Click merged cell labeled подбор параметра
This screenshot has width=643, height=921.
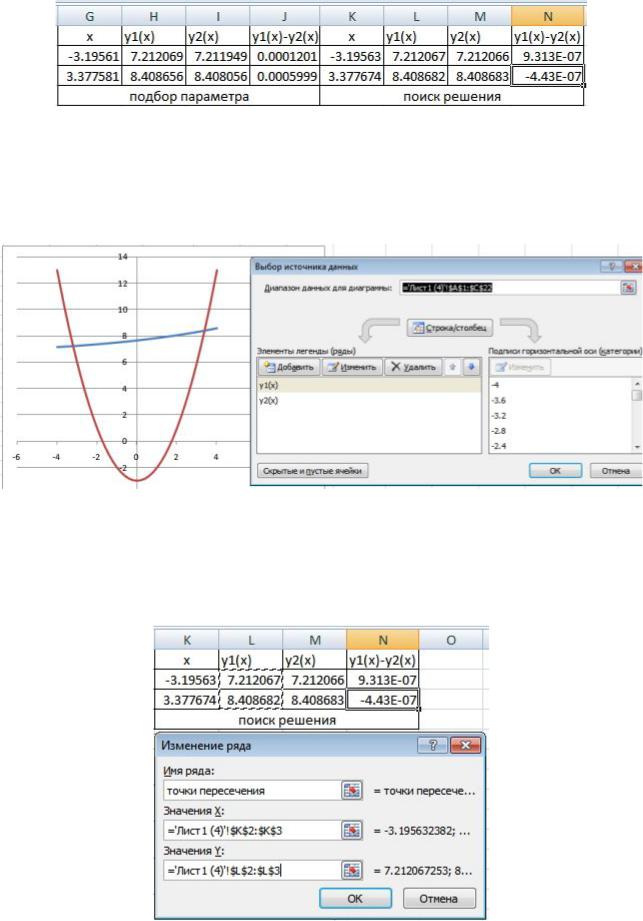point(188,96)
